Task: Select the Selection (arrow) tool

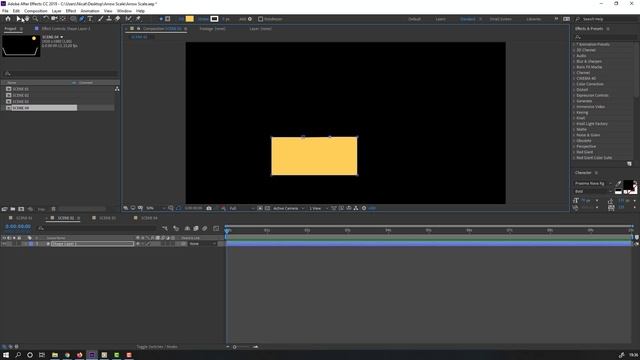Action: pos(19,19)
